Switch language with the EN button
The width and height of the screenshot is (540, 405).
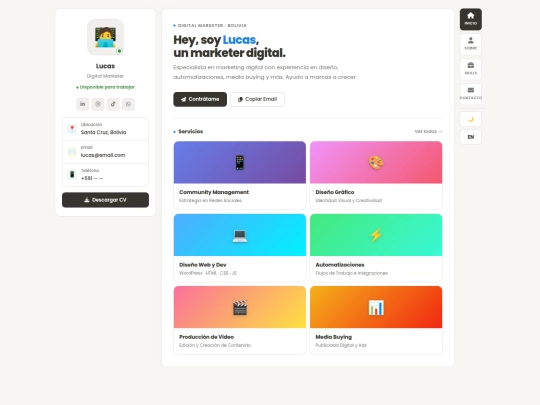pyautogui.click(x=471, y=137)
